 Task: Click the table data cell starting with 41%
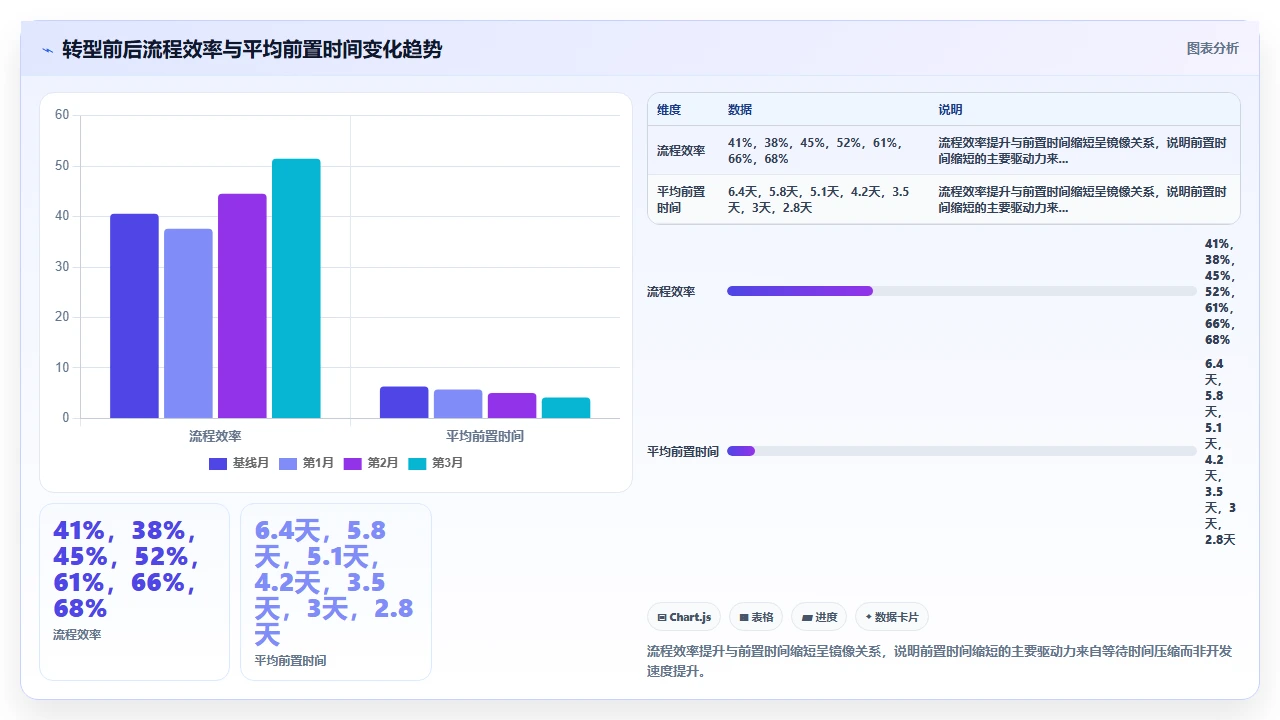825,151
